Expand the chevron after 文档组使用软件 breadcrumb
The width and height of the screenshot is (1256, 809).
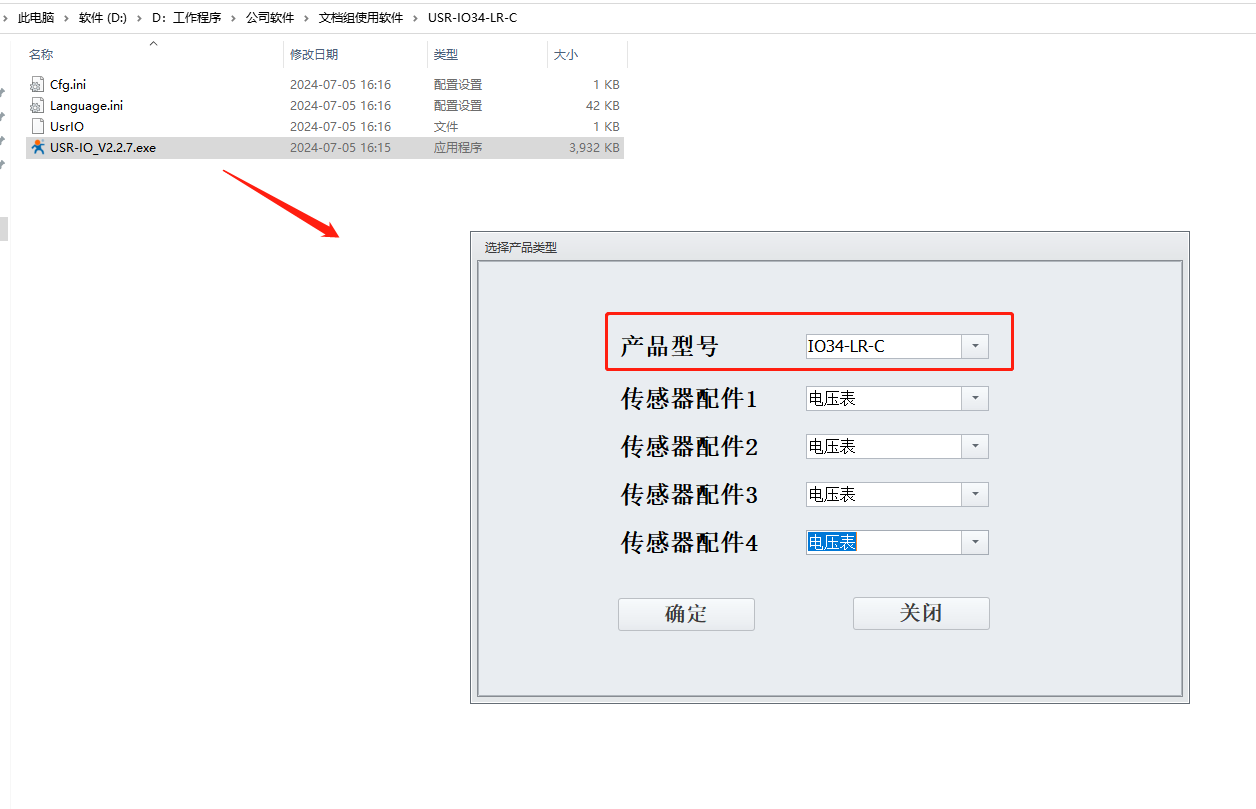point(416,18)
